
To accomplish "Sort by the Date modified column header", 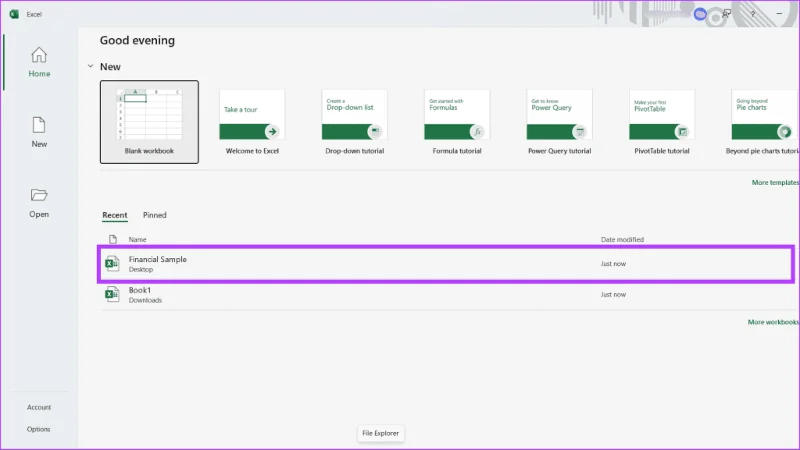I will tap(622, 239).
